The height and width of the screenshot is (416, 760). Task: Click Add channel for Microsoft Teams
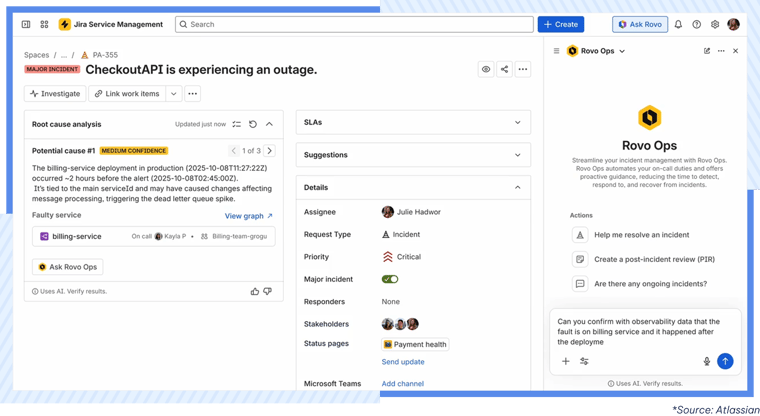click(403, 384)
